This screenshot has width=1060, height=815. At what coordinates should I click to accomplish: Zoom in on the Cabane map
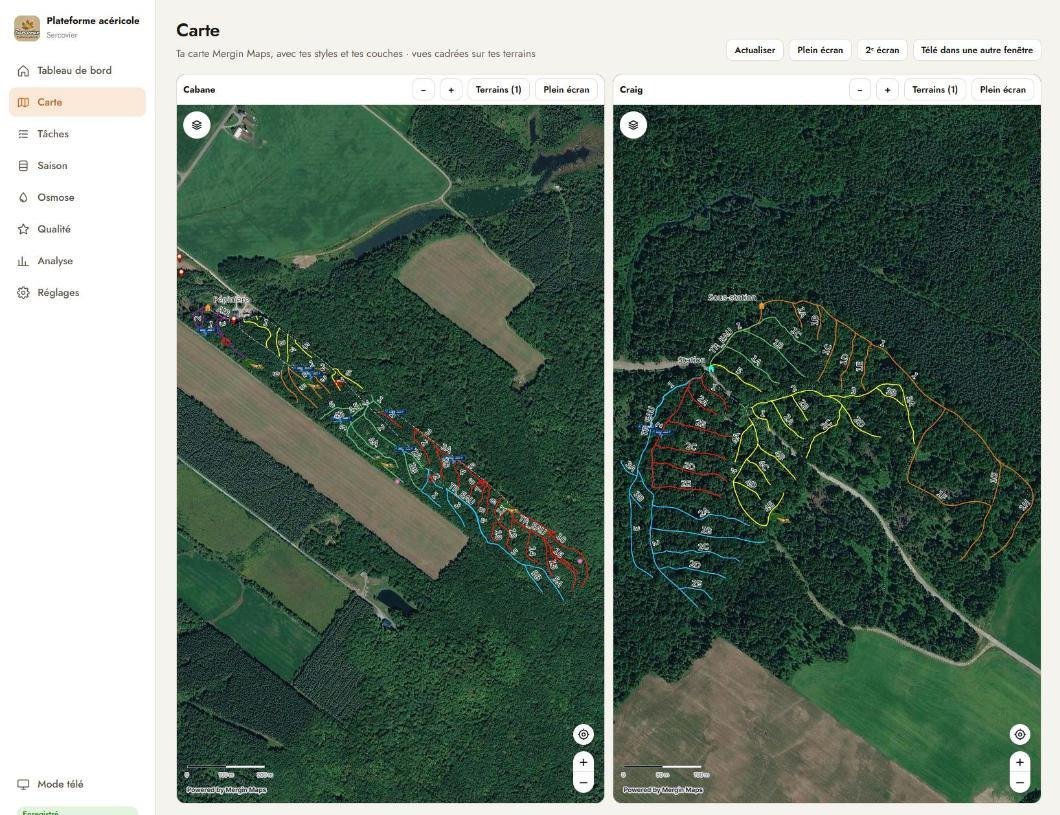coord(583,762)
